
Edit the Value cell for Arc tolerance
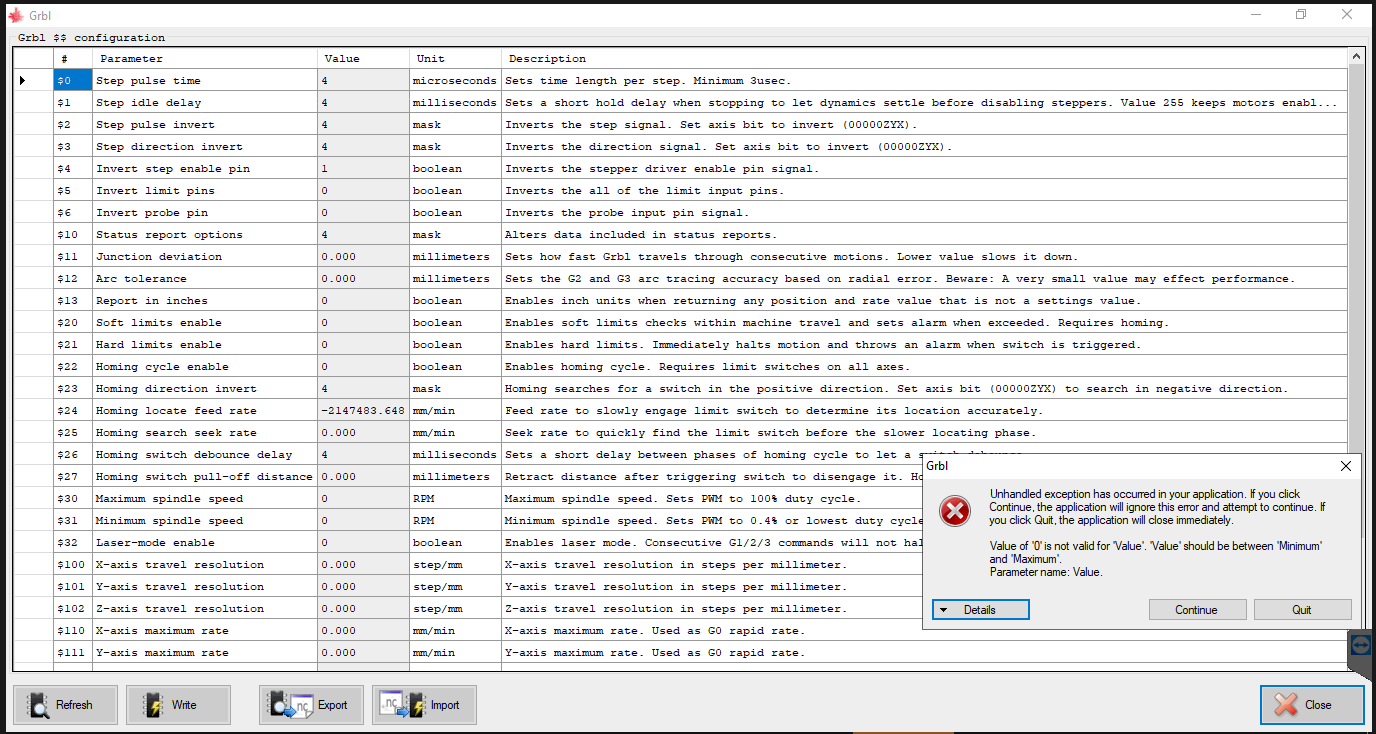click(x=364, y=279)
